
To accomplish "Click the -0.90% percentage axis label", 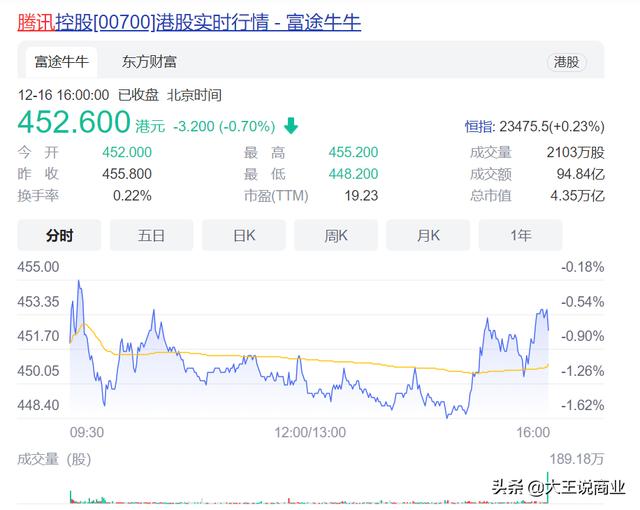I will click(582, 336).
